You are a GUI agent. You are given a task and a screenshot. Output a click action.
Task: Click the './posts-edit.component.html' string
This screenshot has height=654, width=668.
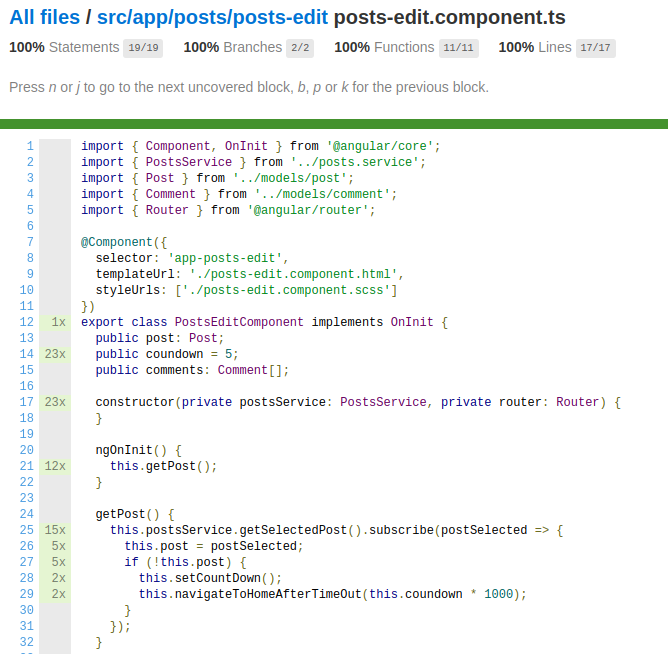point(294,274)
